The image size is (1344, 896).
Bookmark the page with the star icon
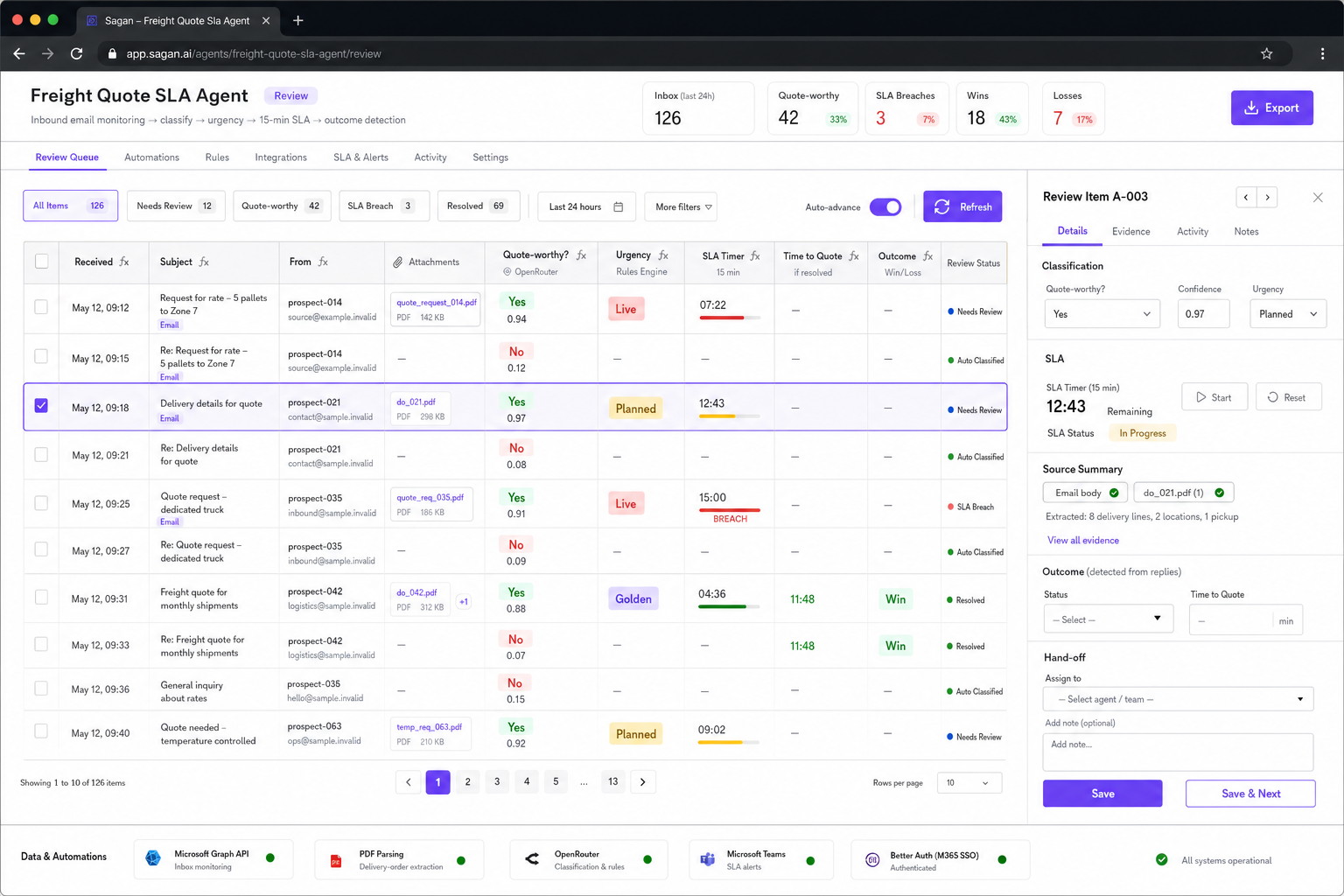1266,53
